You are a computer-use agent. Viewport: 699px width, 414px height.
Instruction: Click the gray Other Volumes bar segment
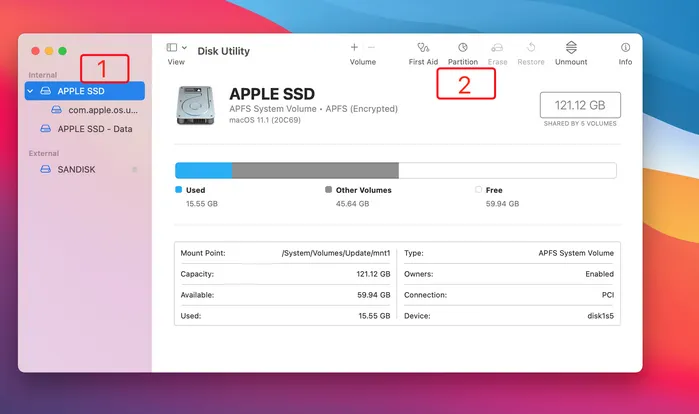pos(315,171)
